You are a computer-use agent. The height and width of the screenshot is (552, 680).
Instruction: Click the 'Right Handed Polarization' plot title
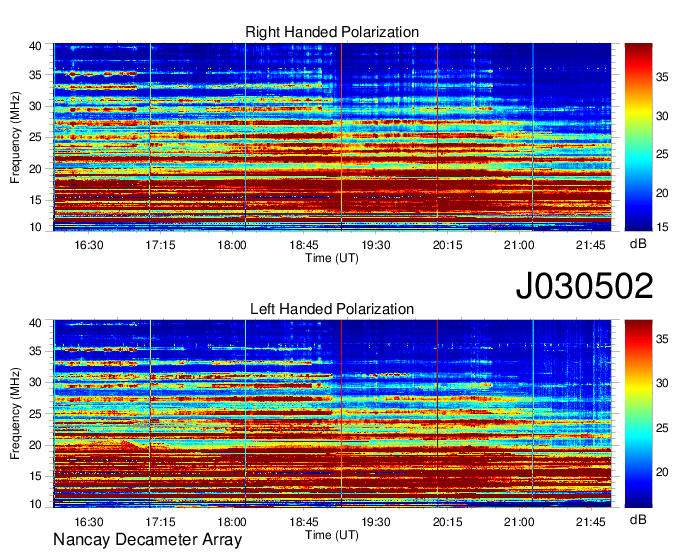click(x=332, y=32)
